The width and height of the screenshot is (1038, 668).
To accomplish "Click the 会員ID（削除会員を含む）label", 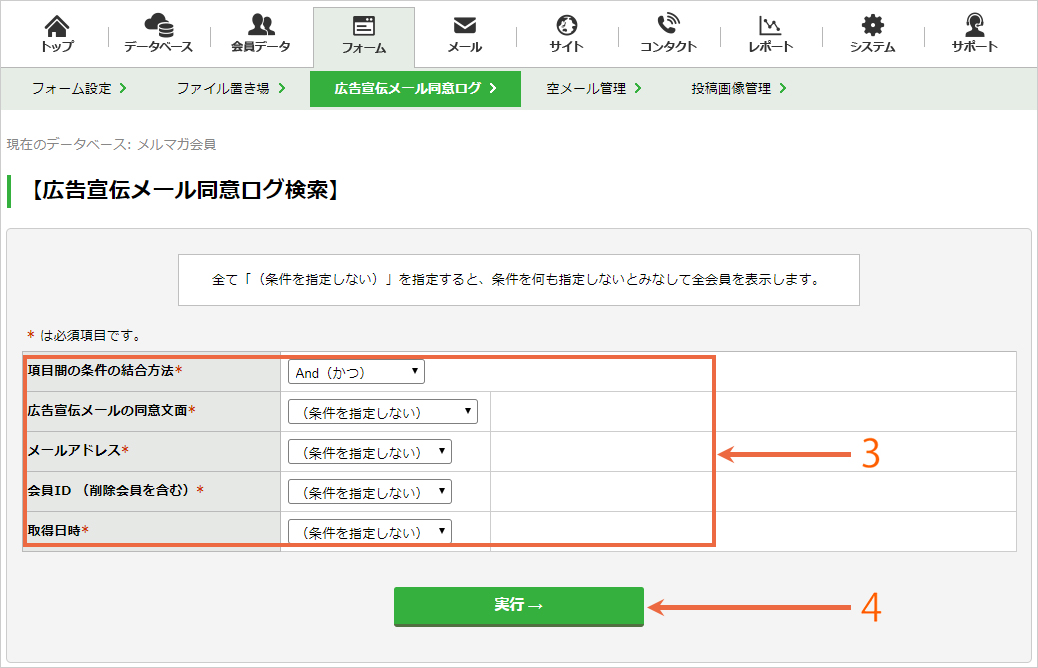I will [x=115, y=491].
